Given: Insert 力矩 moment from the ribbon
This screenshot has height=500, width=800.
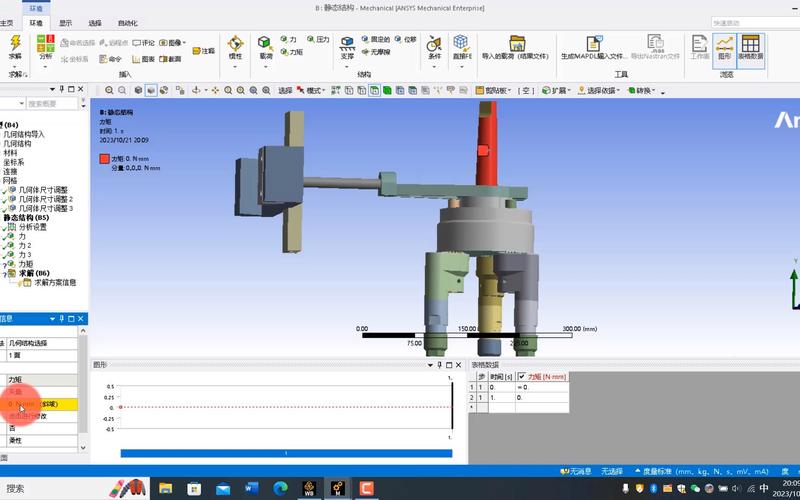Looking at the screenshot, I should coord(292,52).
